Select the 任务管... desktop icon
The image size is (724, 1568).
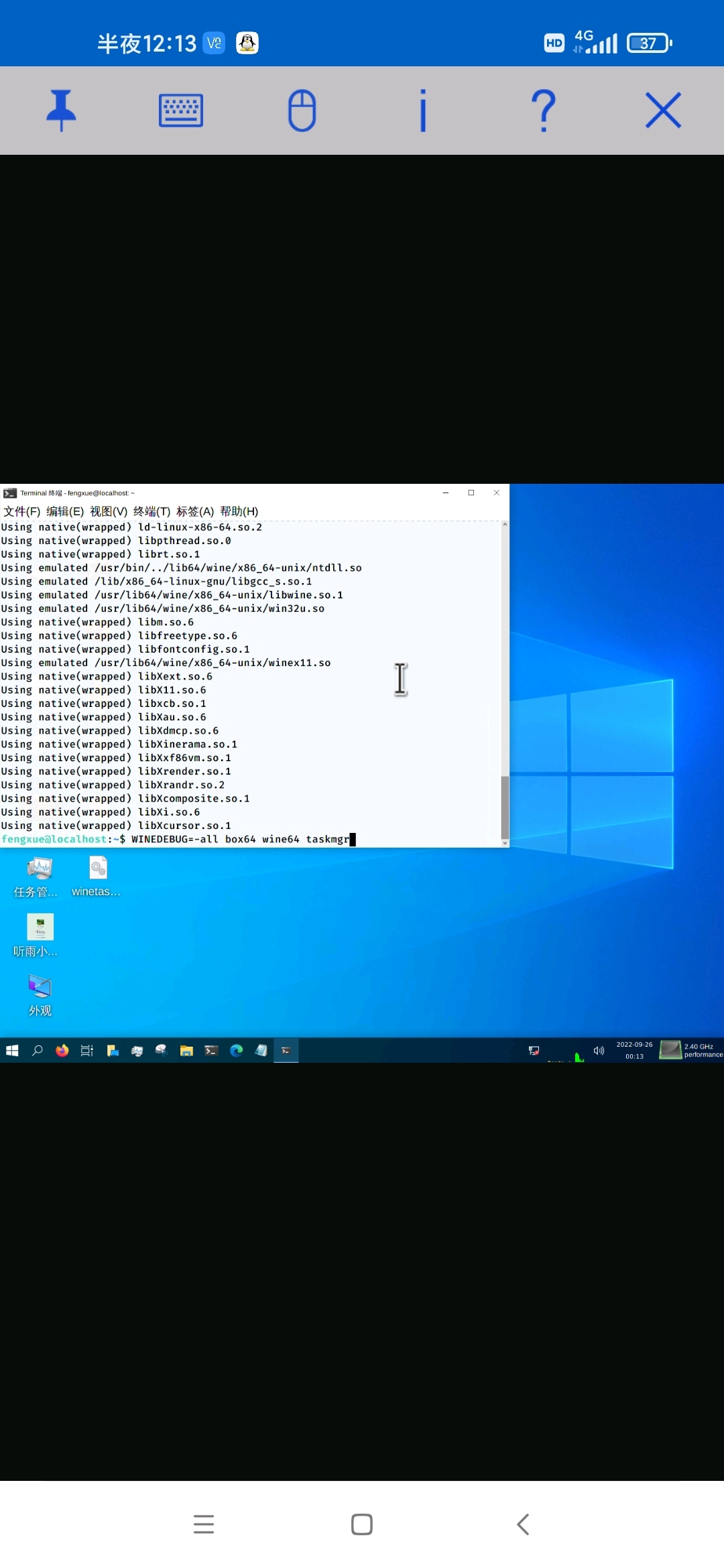(36, 877)
